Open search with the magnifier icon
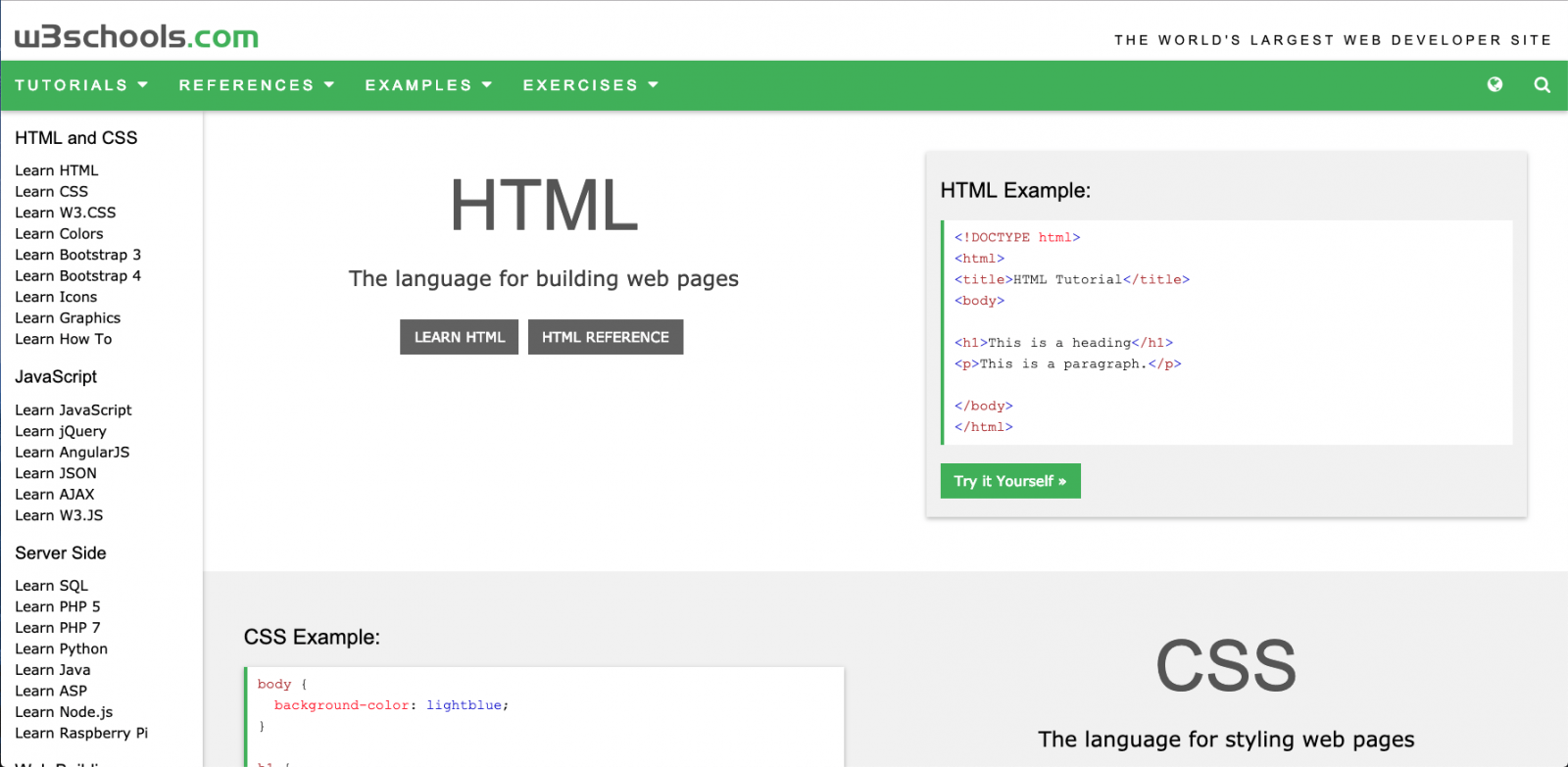 pyautogui.click(x=1542, y=85)
